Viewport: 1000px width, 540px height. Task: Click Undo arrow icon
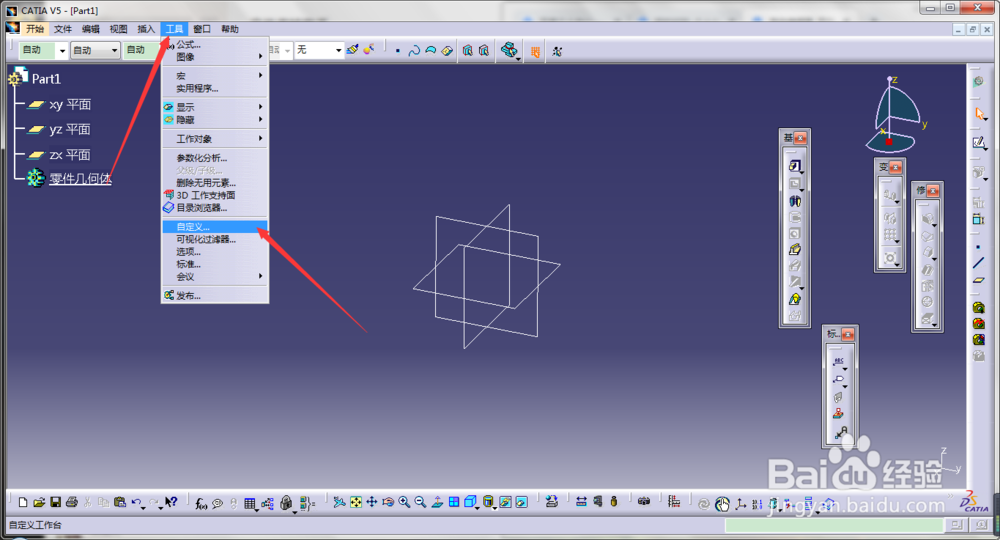point(136,502)
